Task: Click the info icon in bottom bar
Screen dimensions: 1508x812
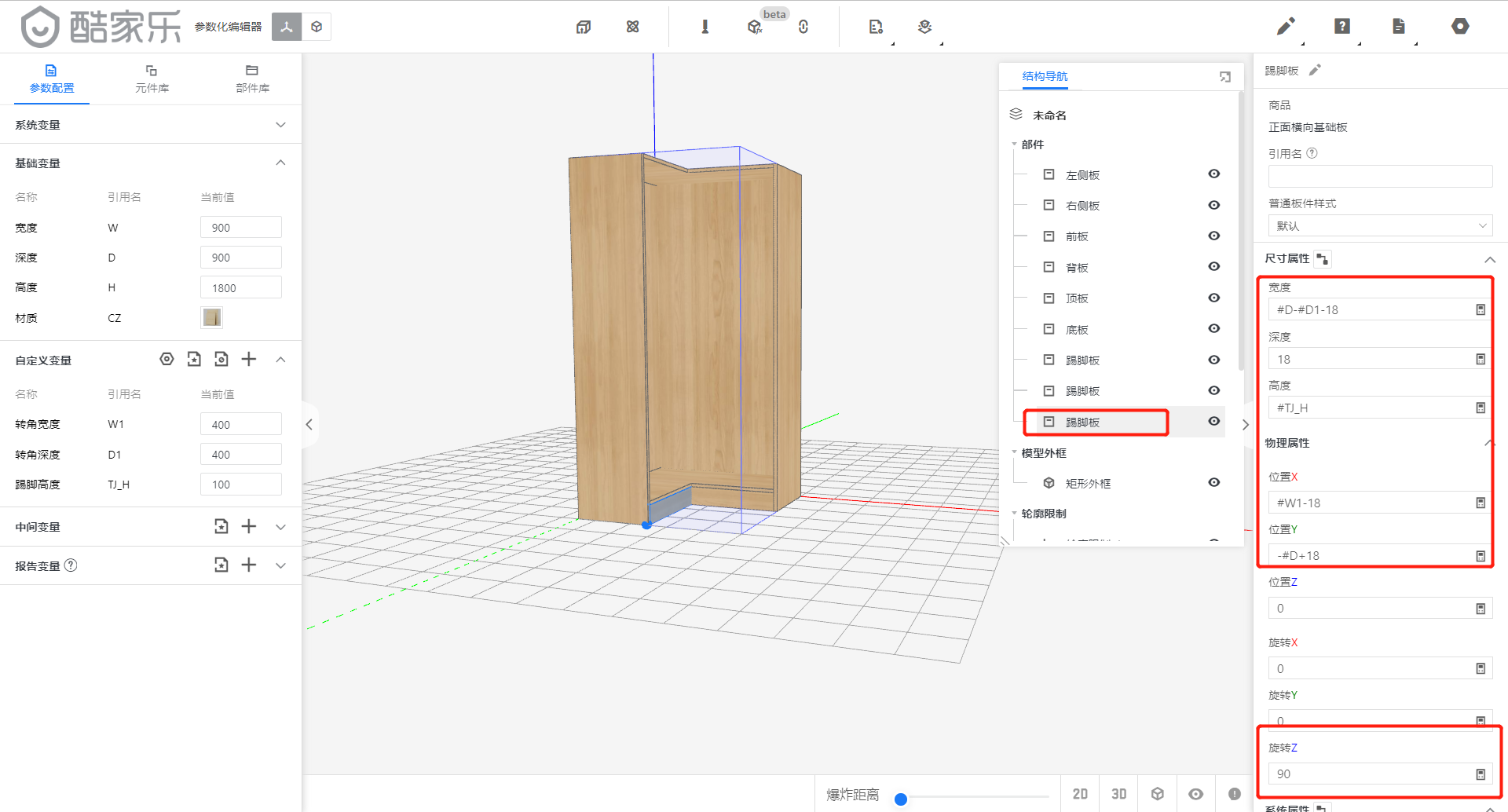Action: pyautogui.click(x=1234, y=794)
